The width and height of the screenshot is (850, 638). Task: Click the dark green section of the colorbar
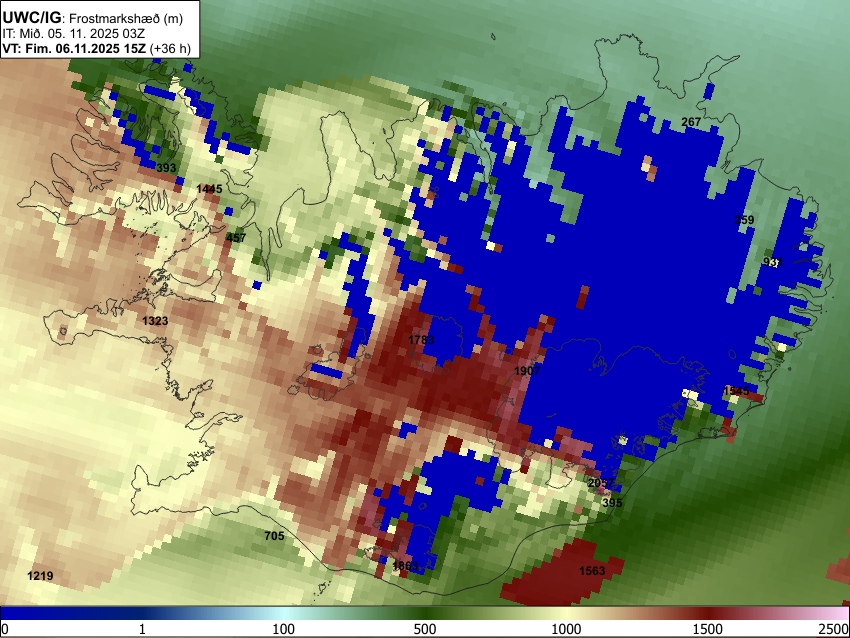click(x=425, y=613)
